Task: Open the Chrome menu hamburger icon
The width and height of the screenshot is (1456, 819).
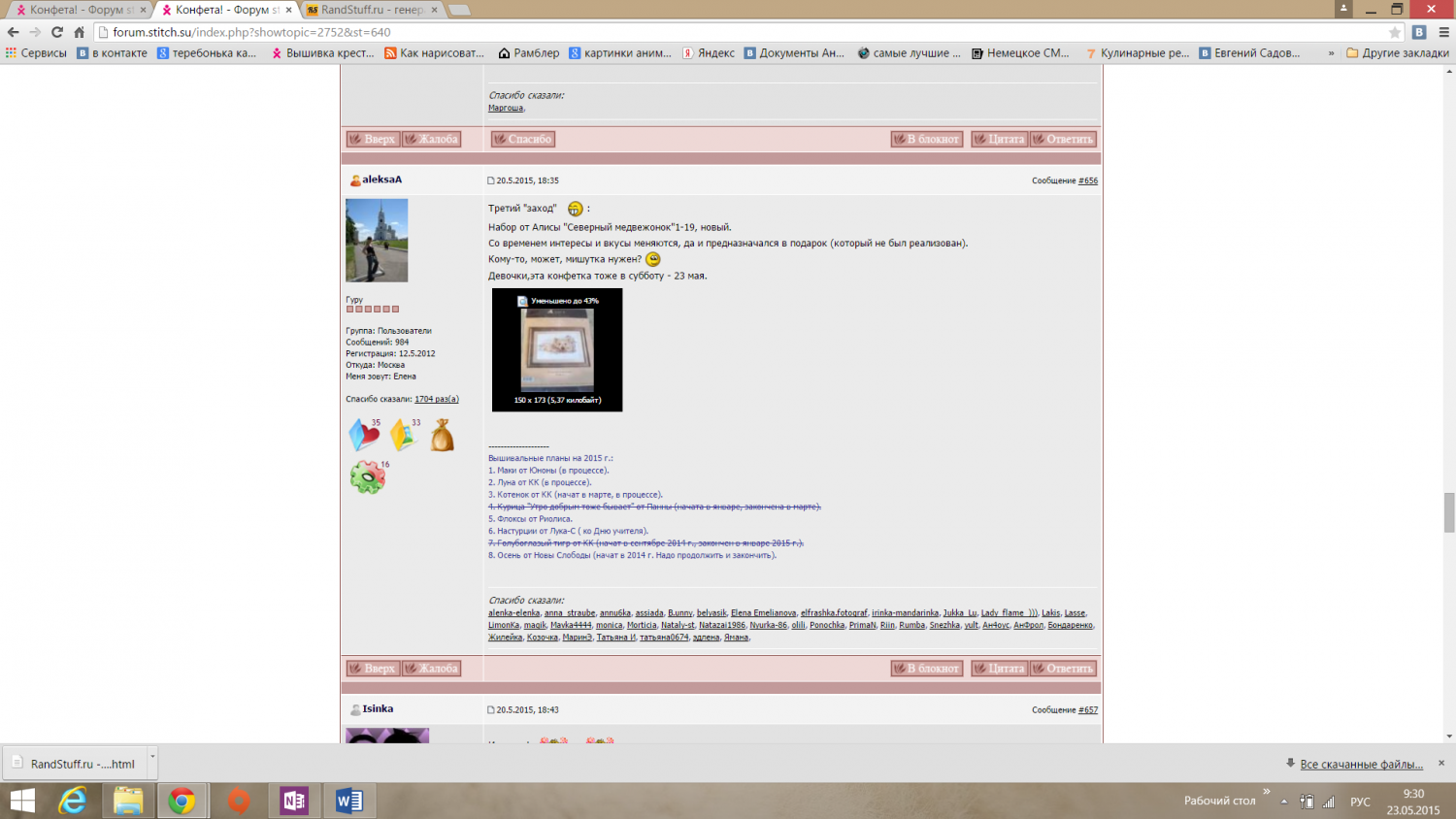Action: pos(1443,32)
